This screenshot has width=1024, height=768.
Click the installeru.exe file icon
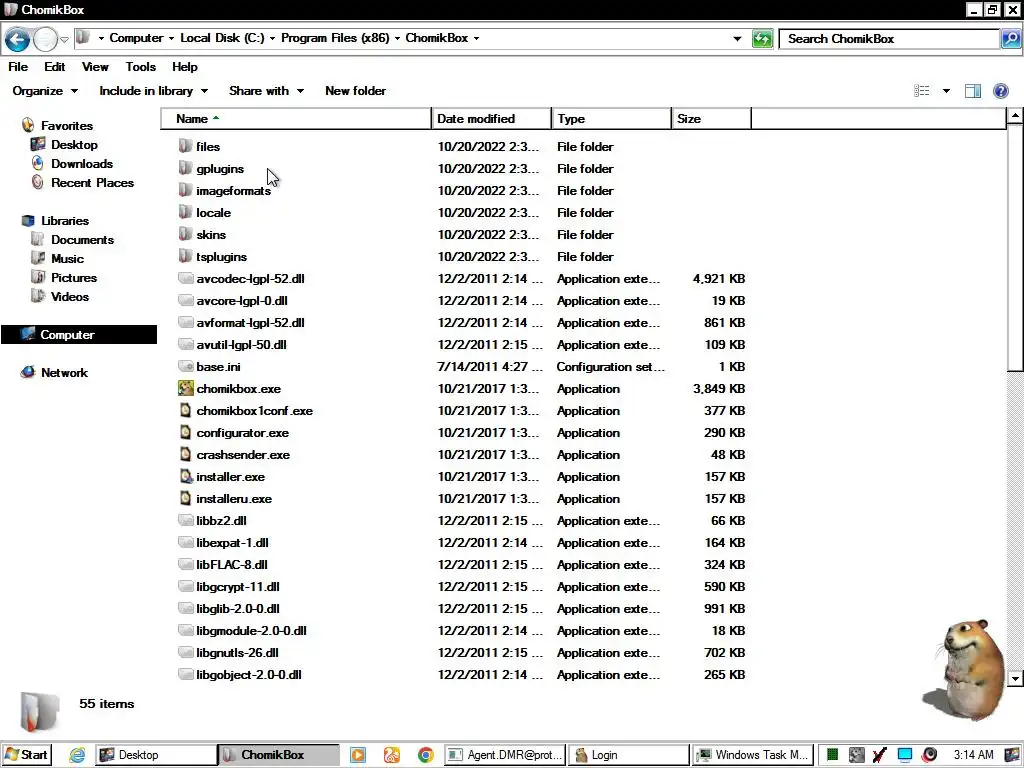tap(185, 498)
